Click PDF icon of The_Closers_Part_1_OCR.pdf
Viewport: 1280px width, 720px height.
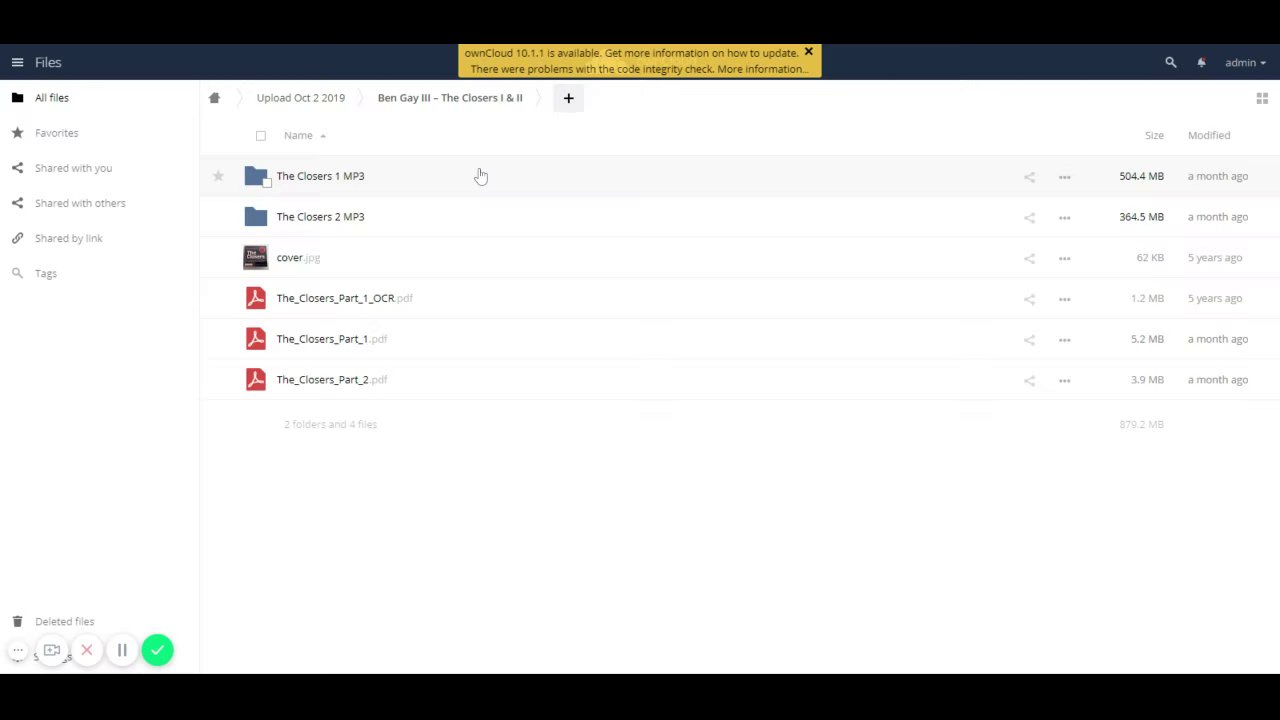(x=256, y=298)
